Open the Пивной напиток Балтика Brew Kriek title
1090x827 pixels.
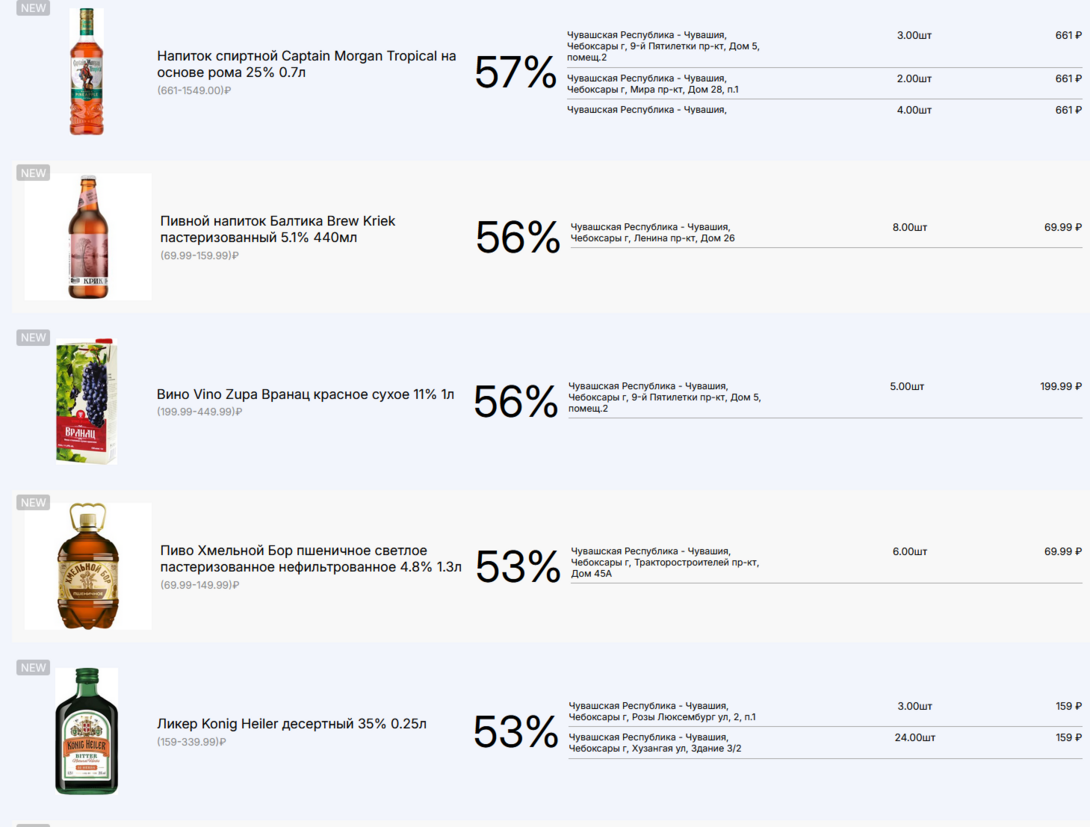coord(278,229)
